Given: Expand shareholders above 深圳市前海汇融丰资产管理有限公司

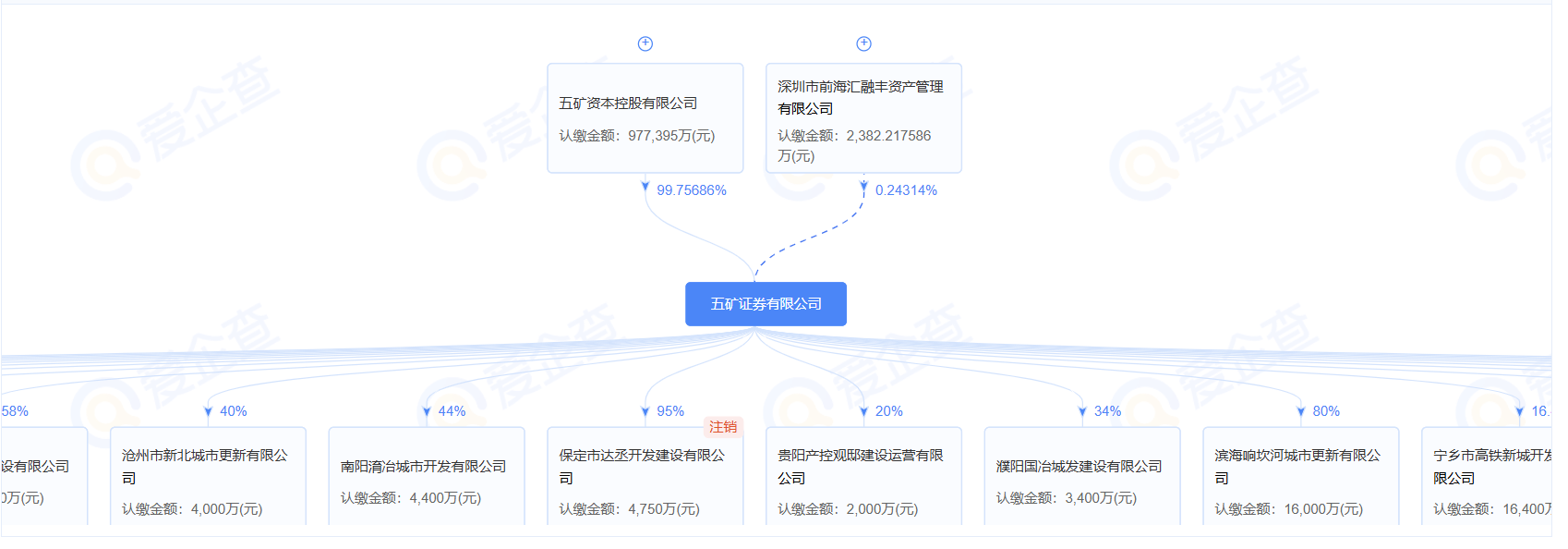Looking at the screenshot, I should pos(863,43).
